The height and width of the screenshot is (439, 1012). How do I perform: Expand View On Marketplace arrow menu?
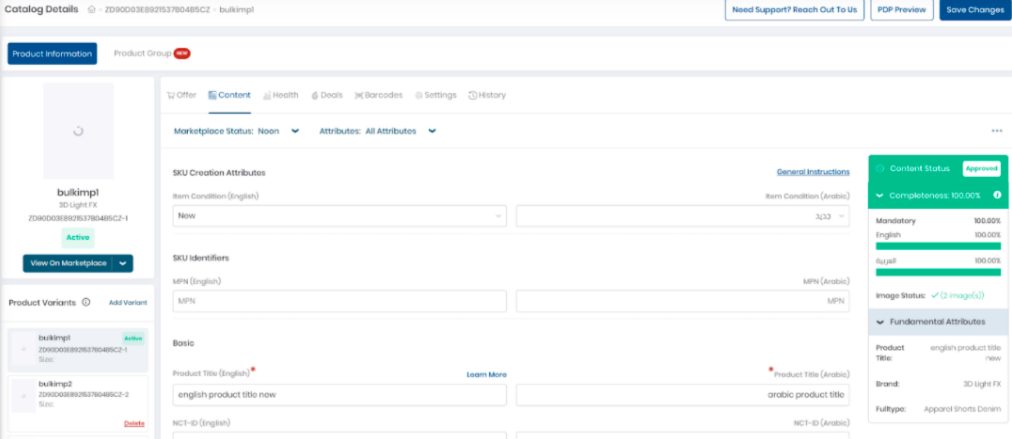coord(123,263)
